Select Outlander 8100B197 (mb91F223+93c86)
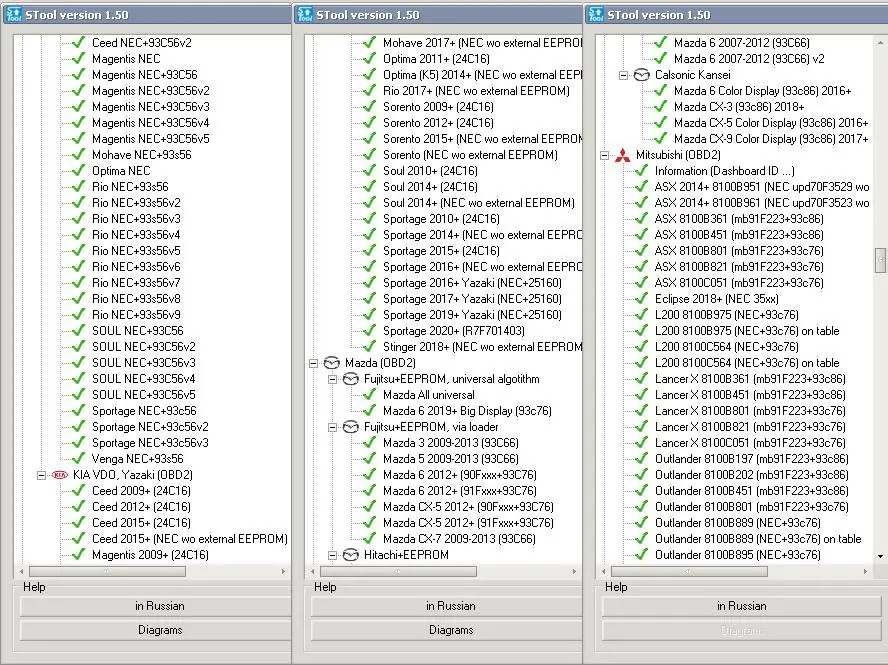The width and height of the screenshot is (888, 665). 752,458
